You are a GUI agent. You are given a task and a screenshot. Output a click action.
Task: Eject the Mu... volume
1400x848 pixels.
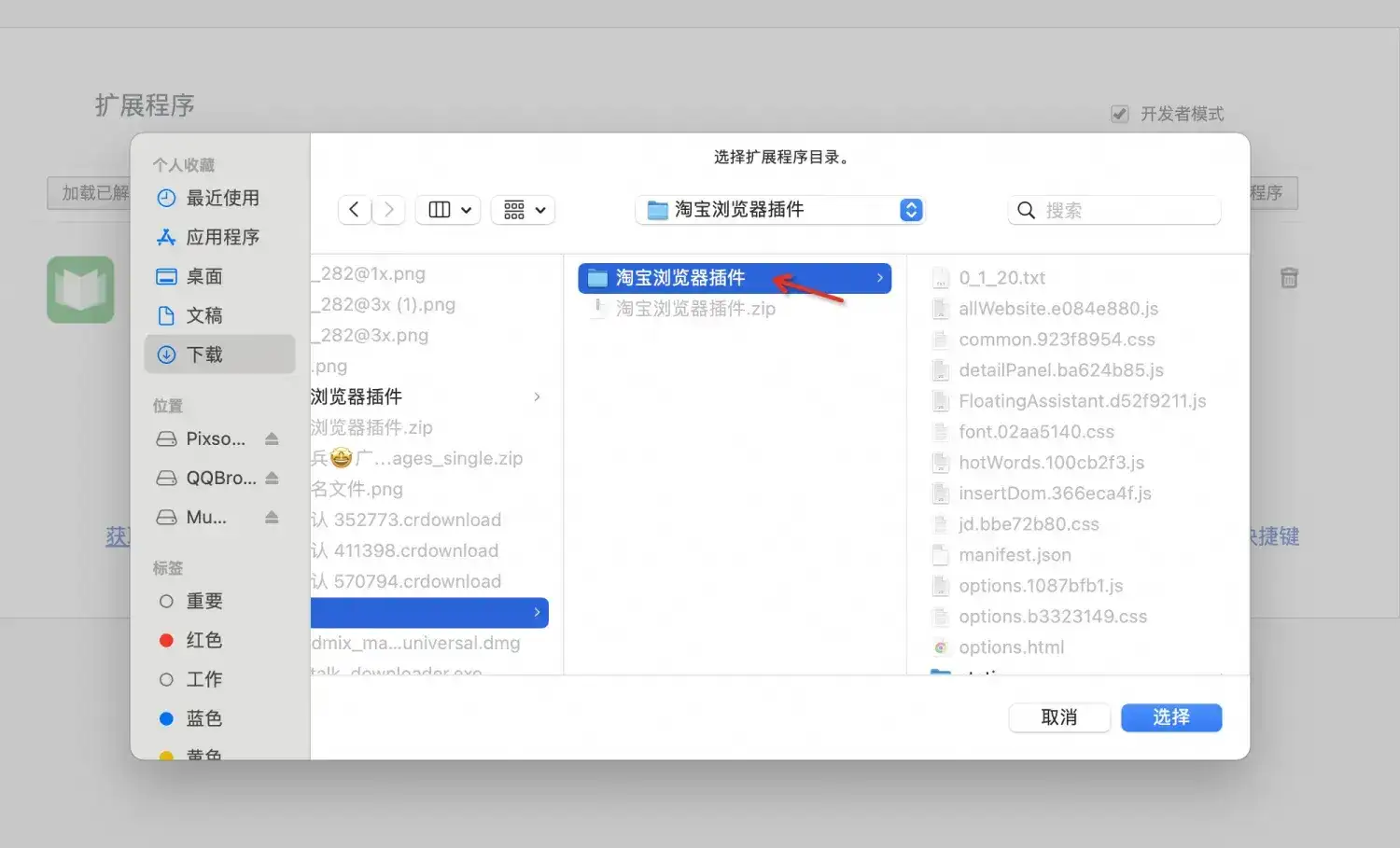coord(272,517)
